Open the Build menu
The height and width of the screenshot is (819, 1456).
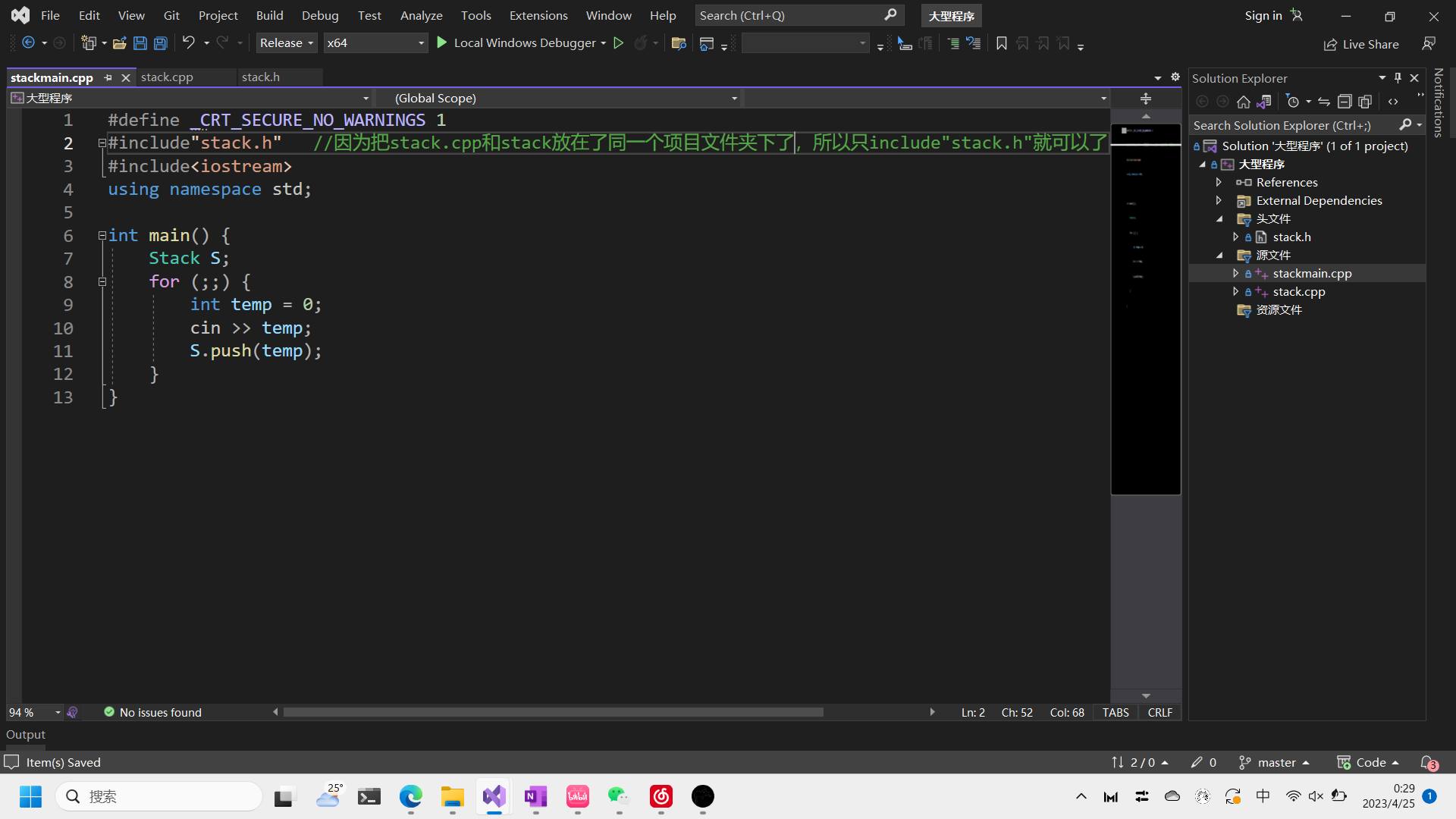(x=269, y=15)
